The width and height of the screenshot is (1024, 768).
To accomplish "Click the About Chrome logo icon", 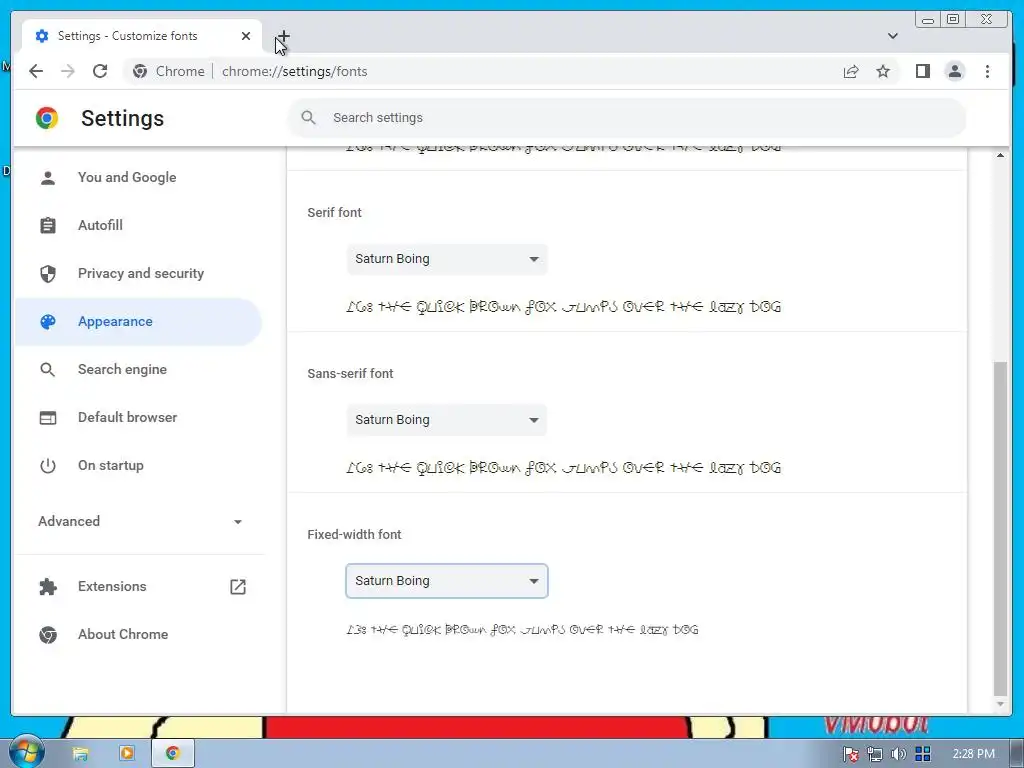I will (x=48, y=634).
